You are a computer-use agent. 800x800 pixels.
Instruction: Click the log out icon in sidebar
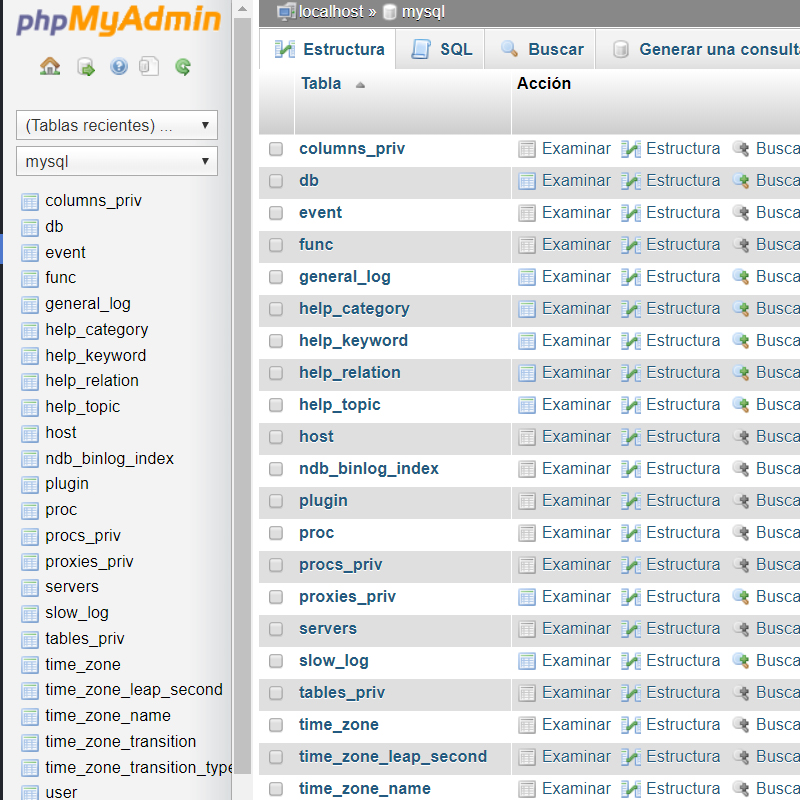[86, 67]
